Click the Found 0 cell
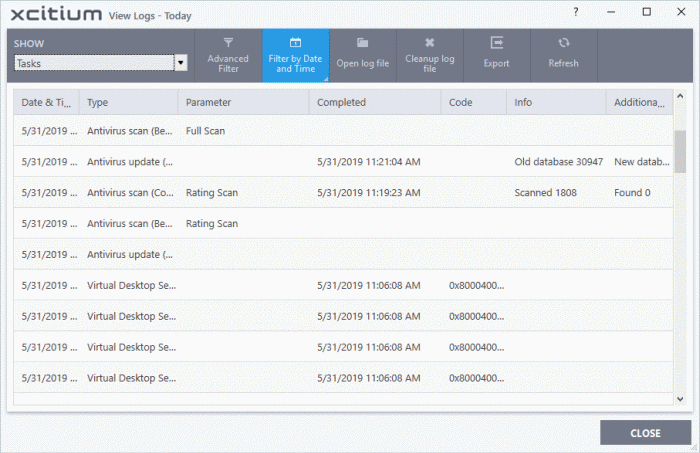This screenshot has height=453, width=700. (632, 192)
